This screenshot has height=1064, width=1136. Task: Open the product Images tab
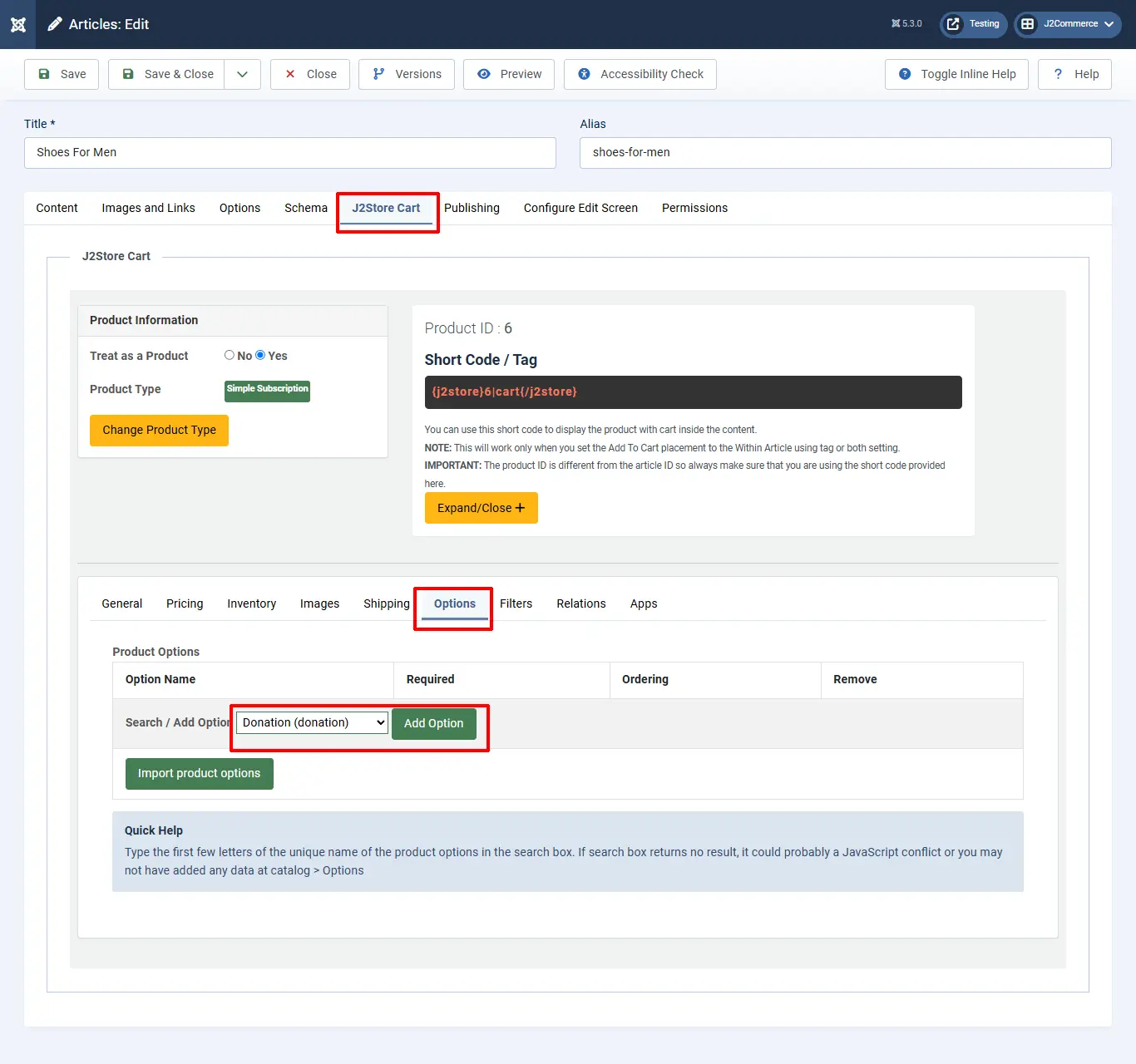click(319, 603)
